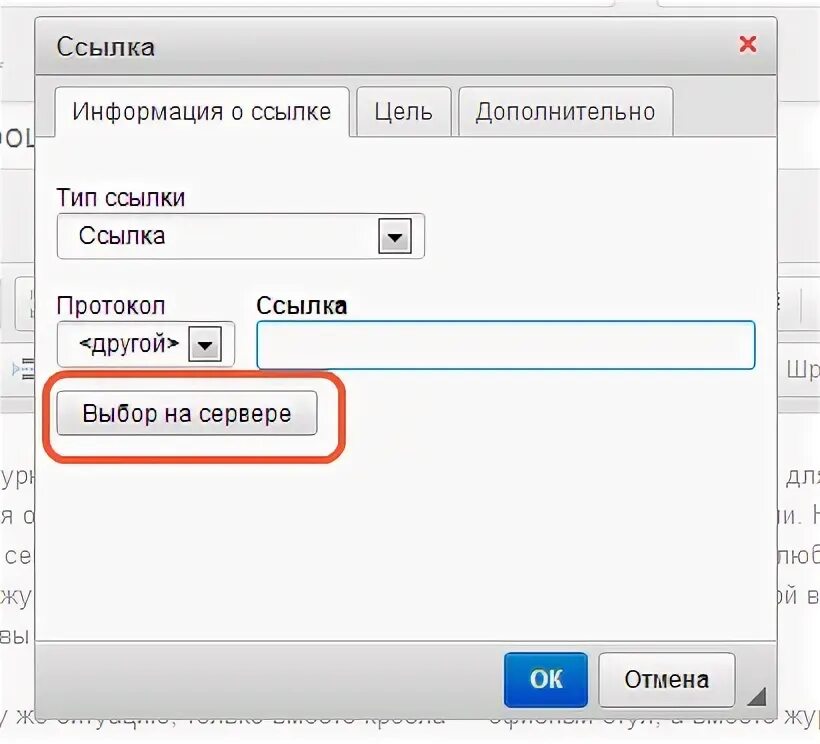
Task: Focus the Ссылка URL input field
Action: pyautogui.click(x=506, y=345)
